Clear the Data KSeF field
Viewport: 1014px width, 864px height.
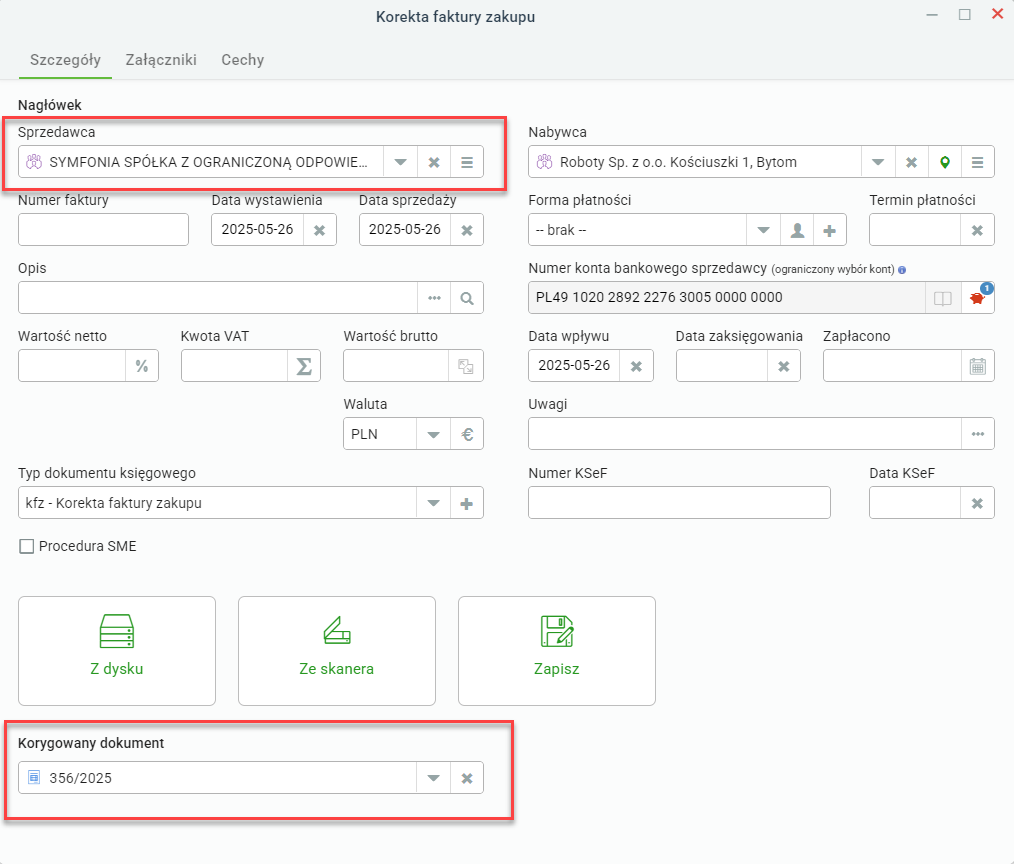tap(977, 503)
